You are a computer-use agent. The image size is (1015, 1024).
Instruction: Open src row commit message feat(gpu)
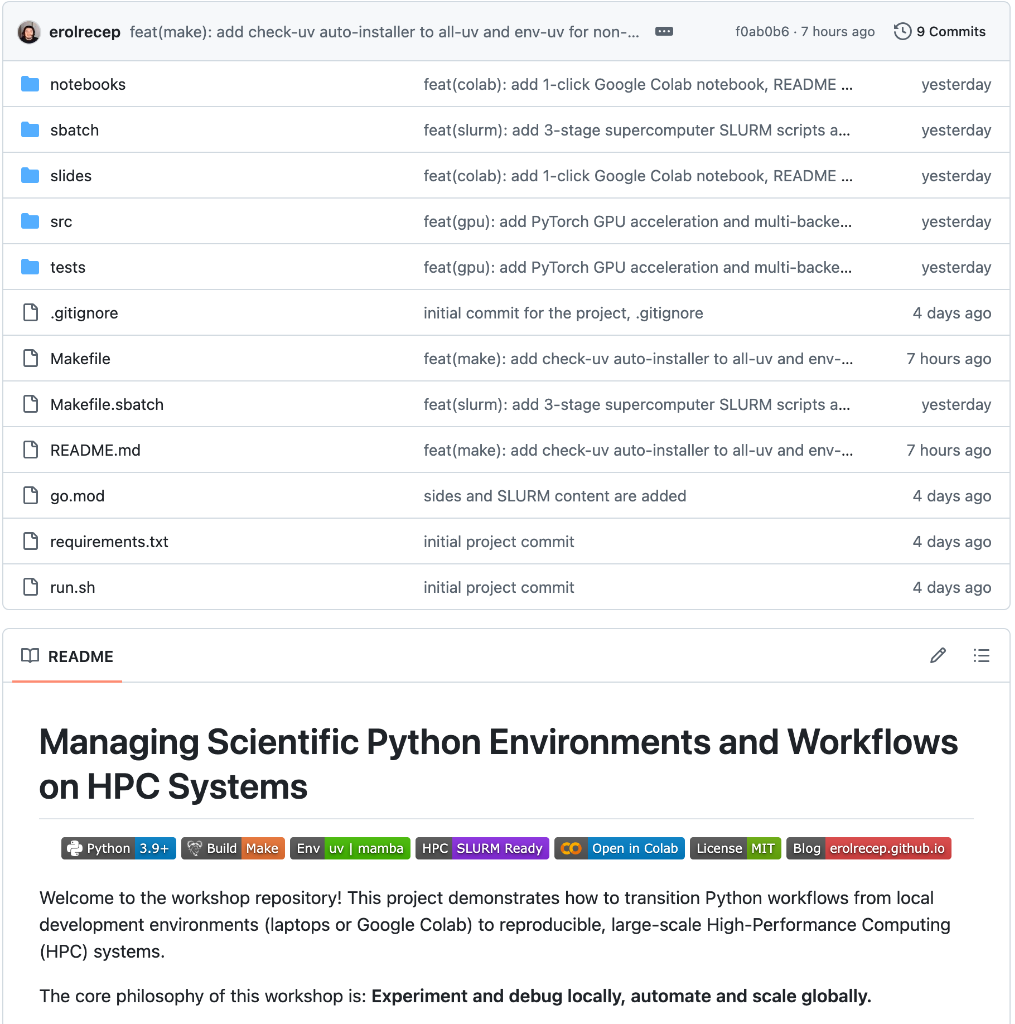(637, 221)
